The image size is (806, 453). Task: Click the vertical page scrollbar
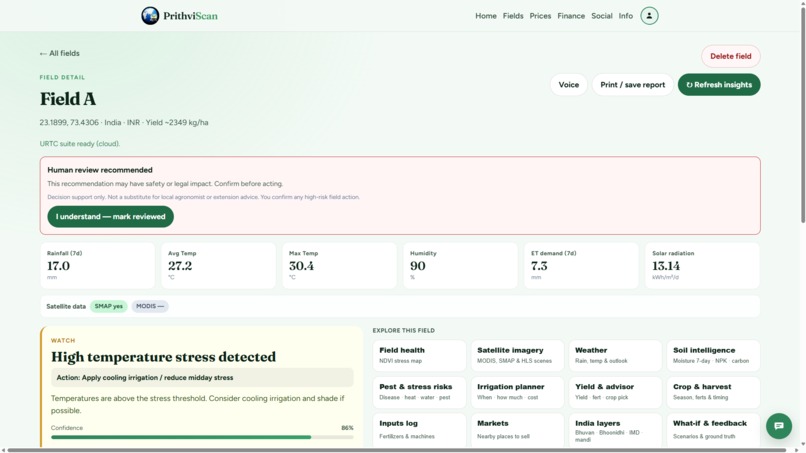click(803, 113)
